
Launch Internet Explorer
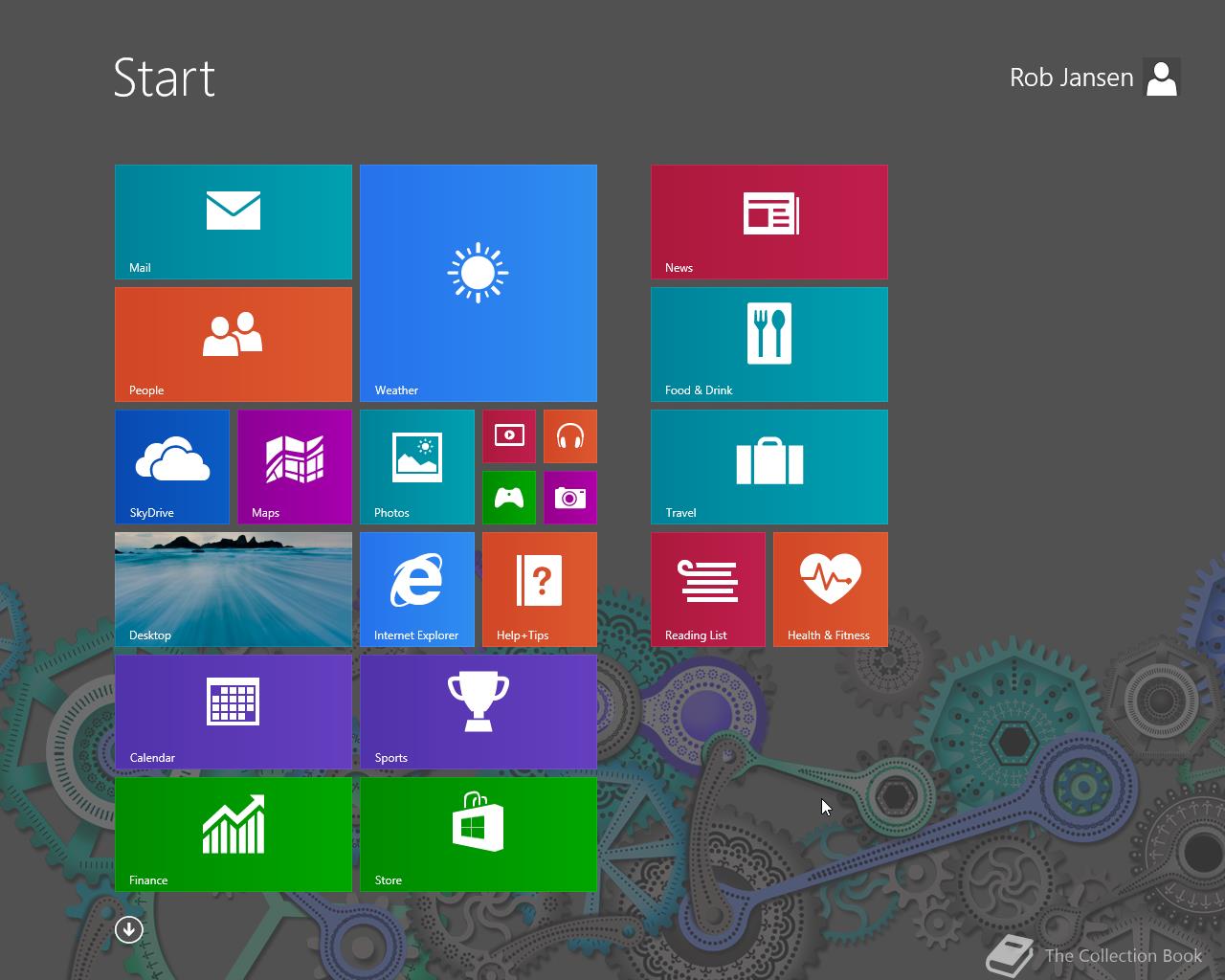coord(417,590)
